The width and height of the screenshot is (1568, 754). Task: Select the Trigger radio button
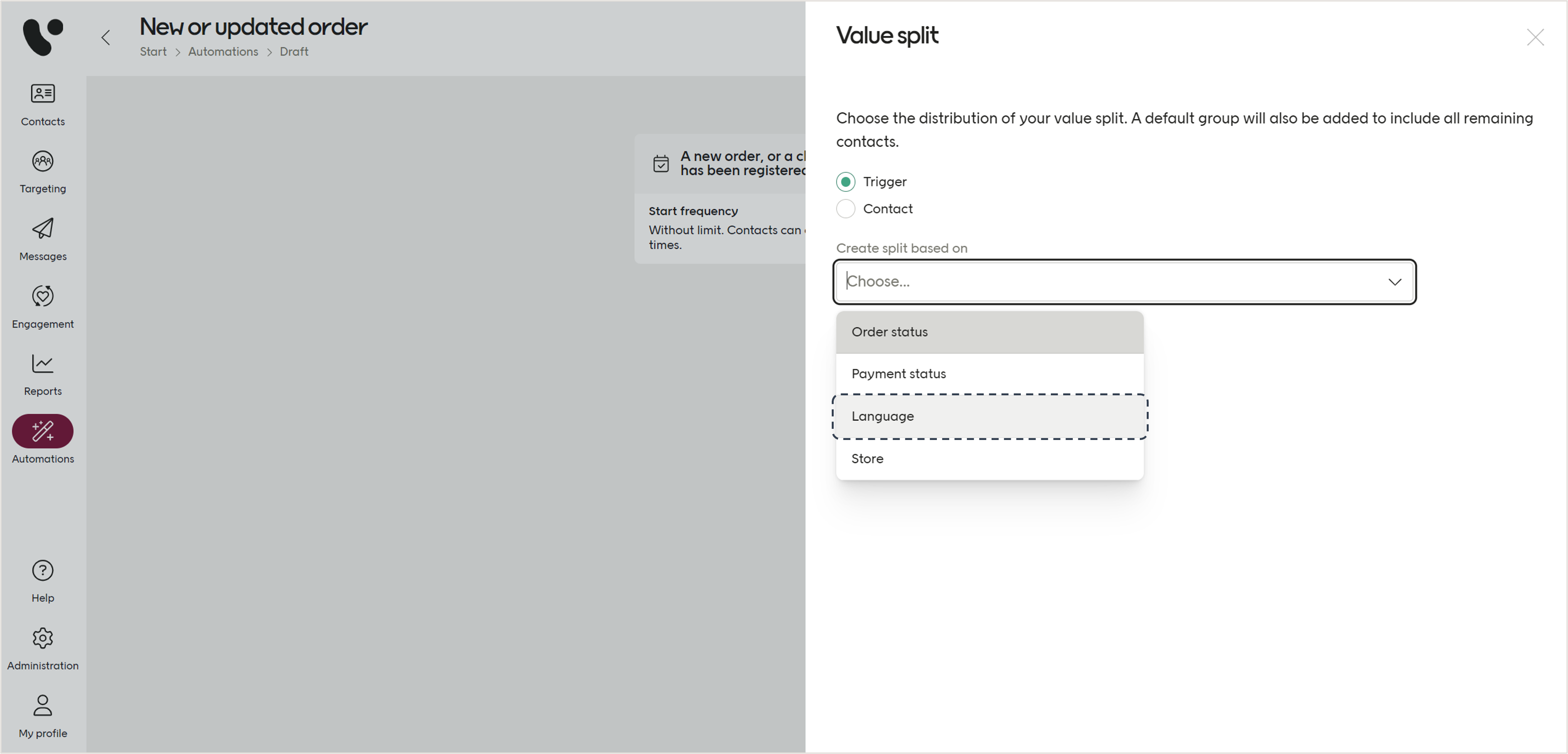click(846, 181)
